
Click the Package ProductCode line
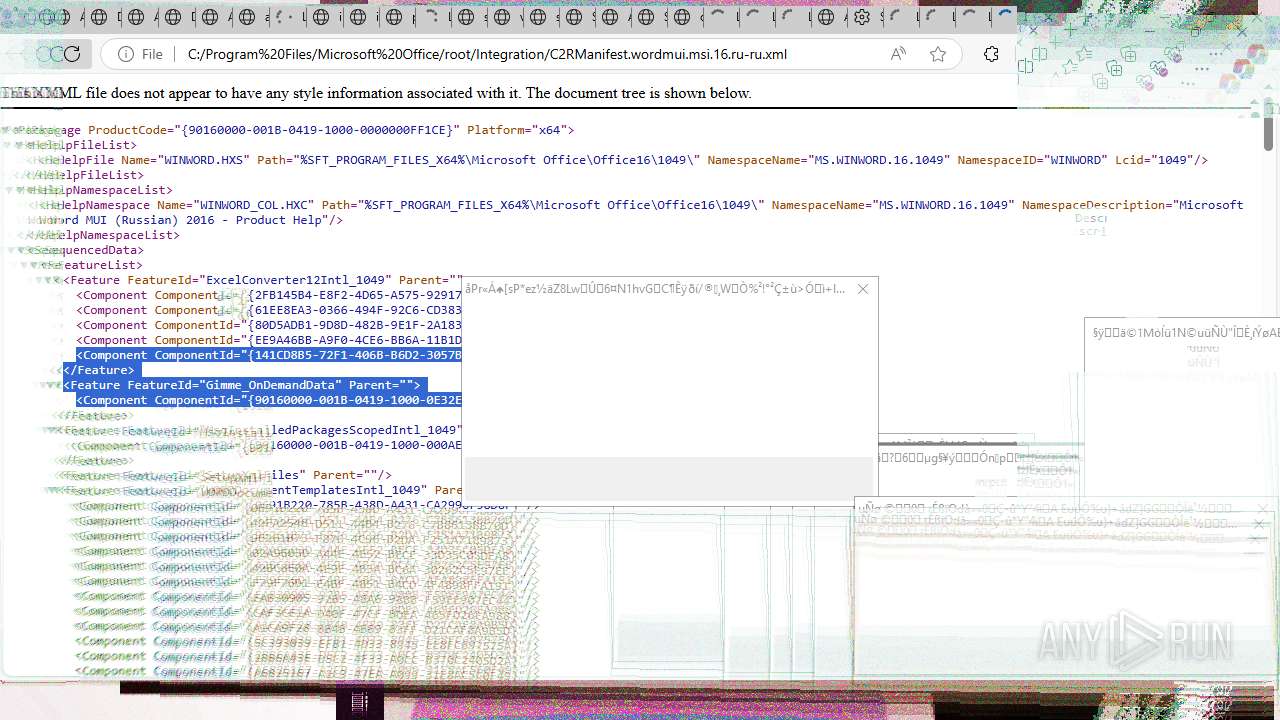pos(295,130)
